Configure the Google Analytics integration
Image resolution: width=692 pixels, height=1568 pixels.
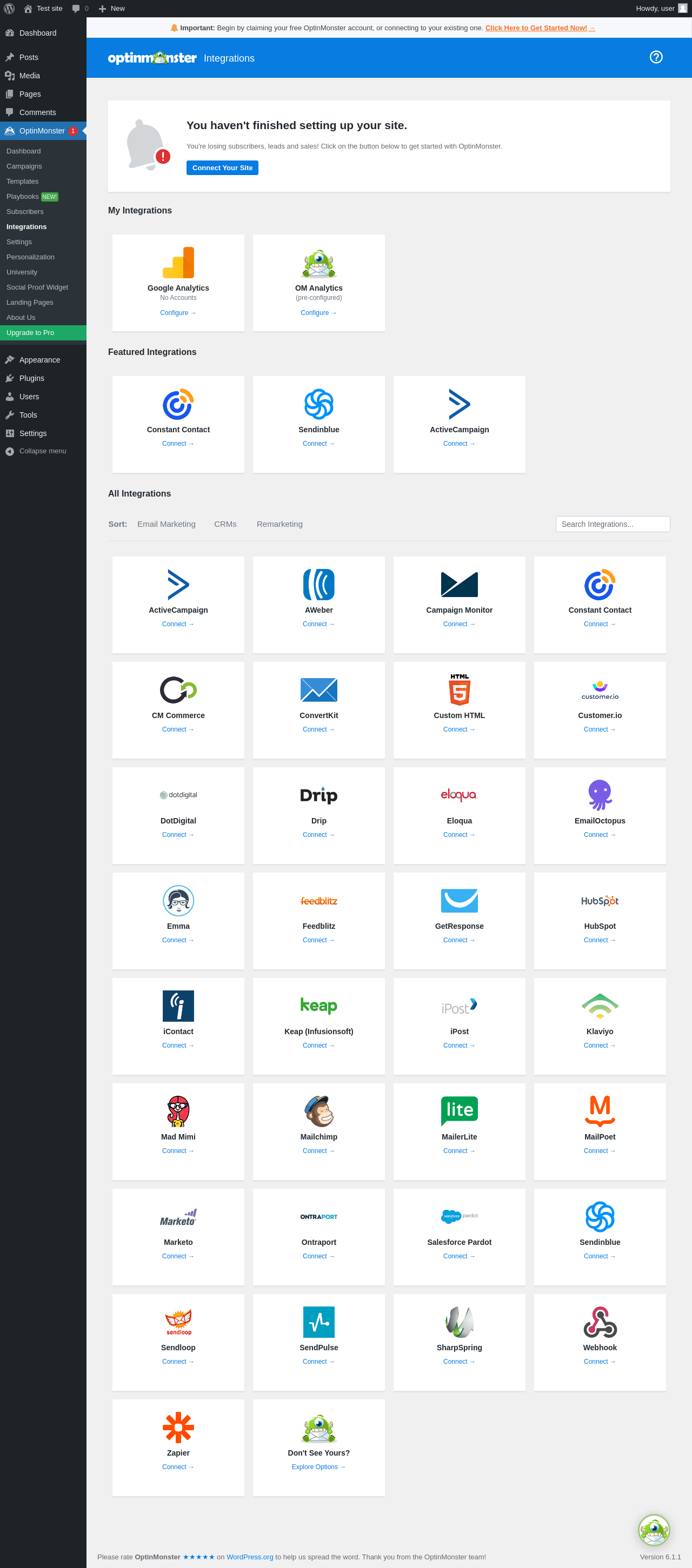[x=178, y=313]
